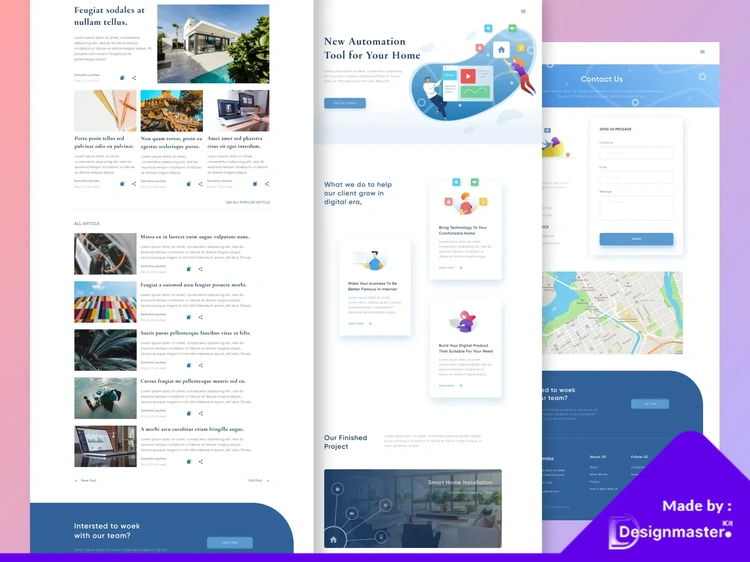
Task: Bookmark the 'Porta proin tellus sed' article
Action: [x=122, y=184]
